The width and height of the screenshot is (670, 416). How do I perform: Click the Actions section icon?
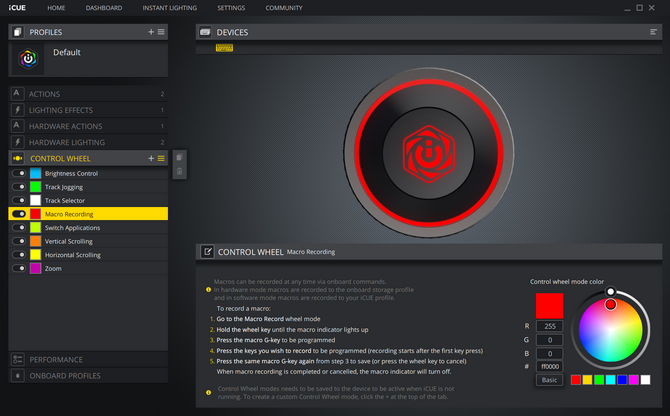(17, 94)
